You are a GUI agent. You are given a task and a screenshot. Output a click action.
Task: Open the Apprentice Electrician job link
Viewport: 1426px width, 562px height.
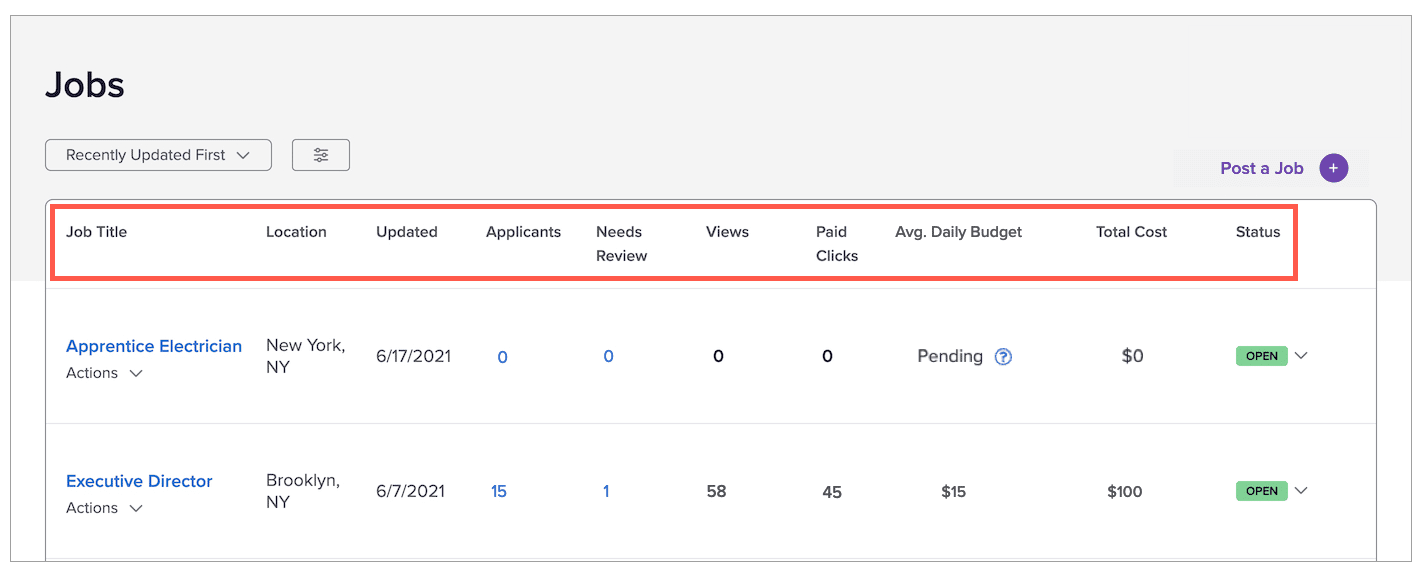tap(154, 346)
